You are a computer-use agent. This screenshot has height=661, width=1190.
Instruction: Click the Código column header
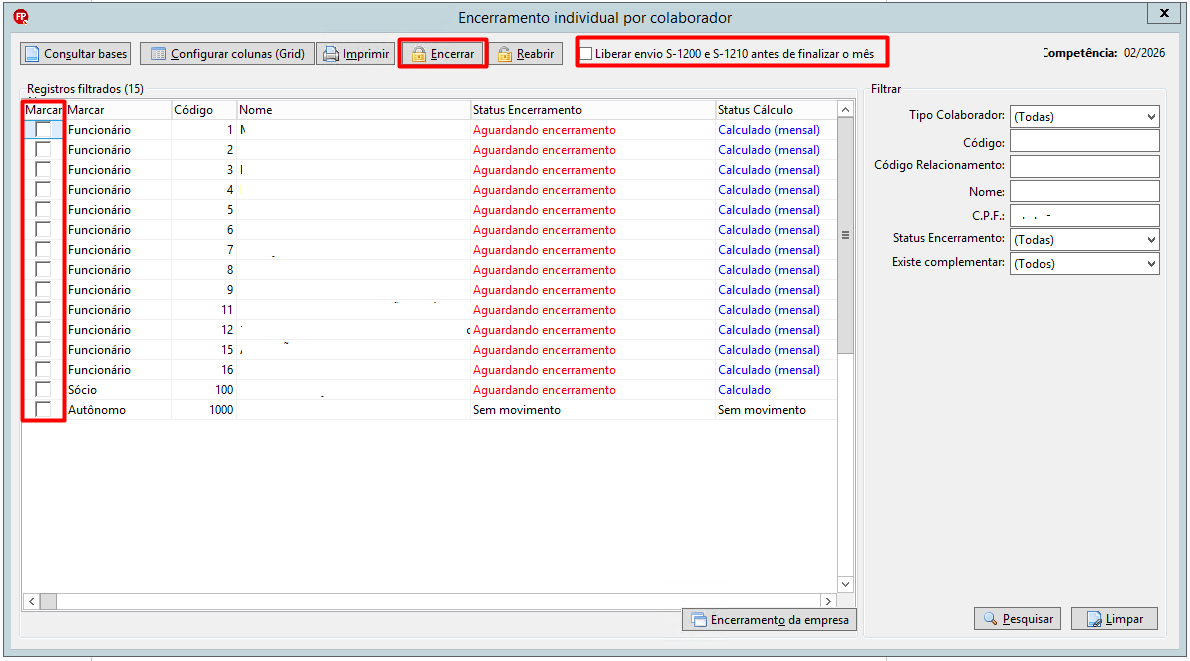203,110
